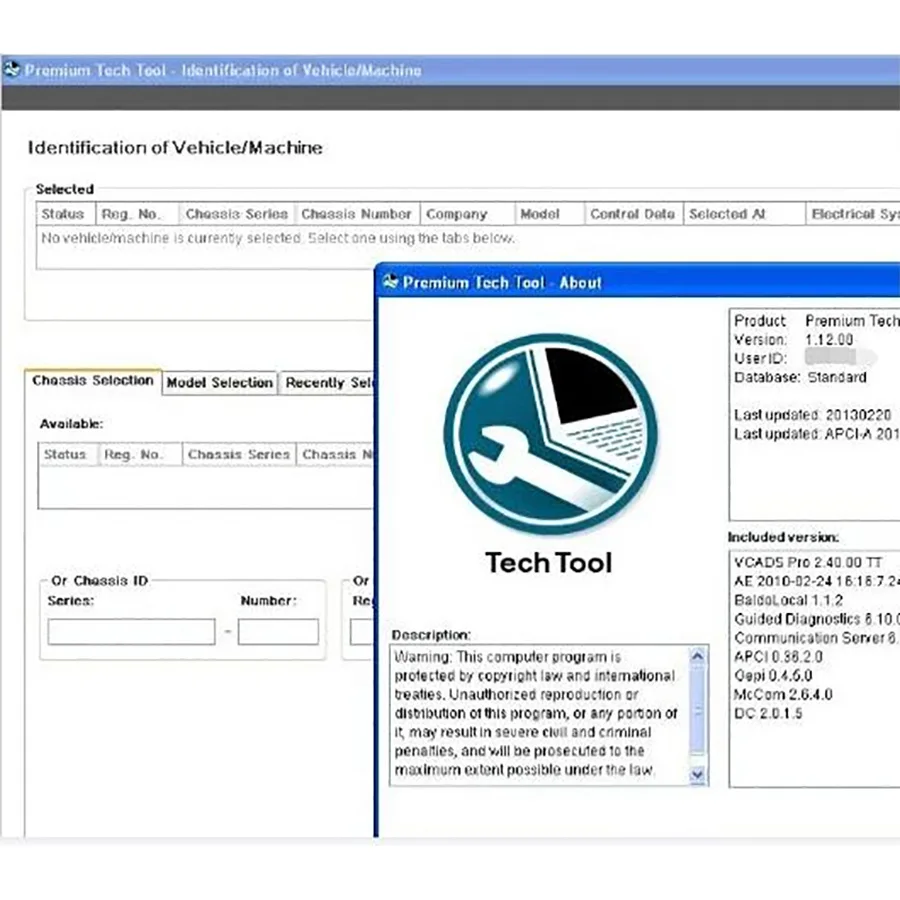Click the description scrollbar up arrow
The width and height of the screenshot is (900, 900).
(697, 655)
